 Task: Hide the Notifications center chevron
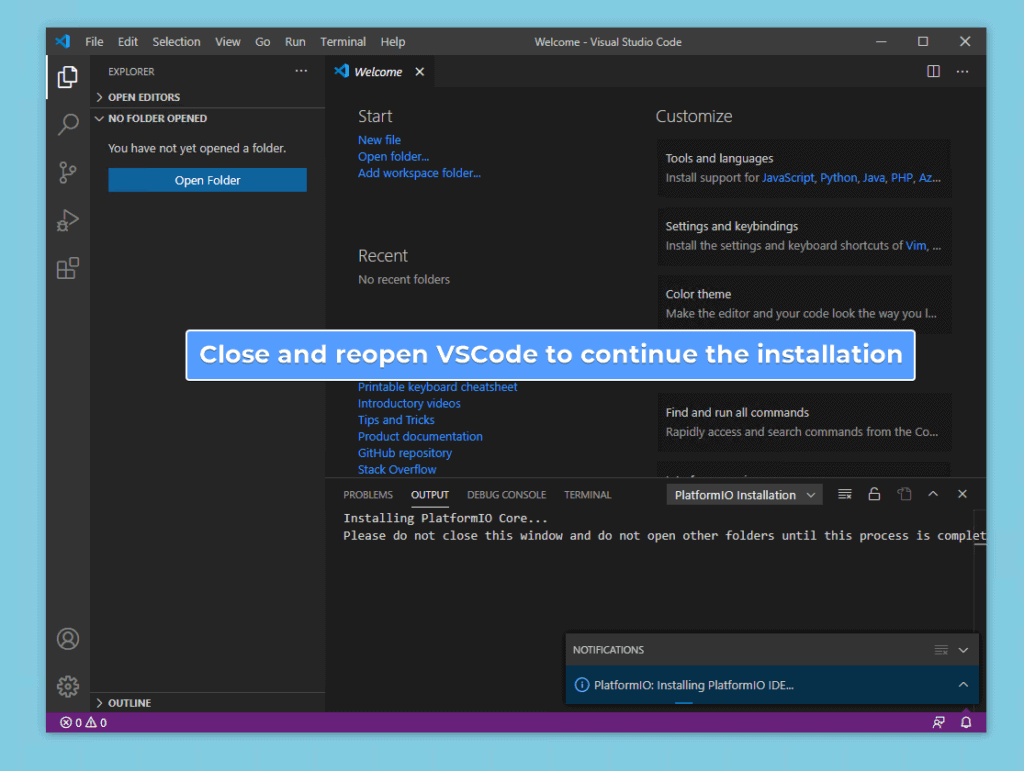963,650
